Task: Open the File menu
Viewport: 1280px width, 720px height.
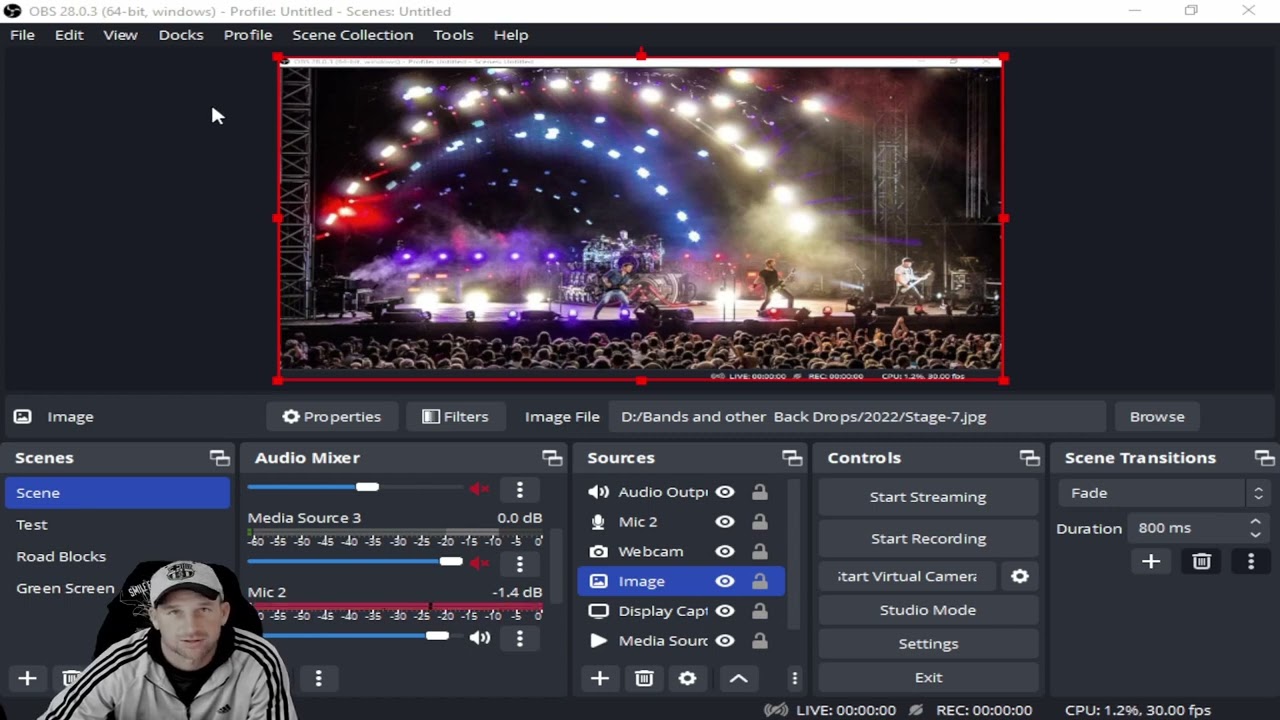Action: tap(22, 34)
